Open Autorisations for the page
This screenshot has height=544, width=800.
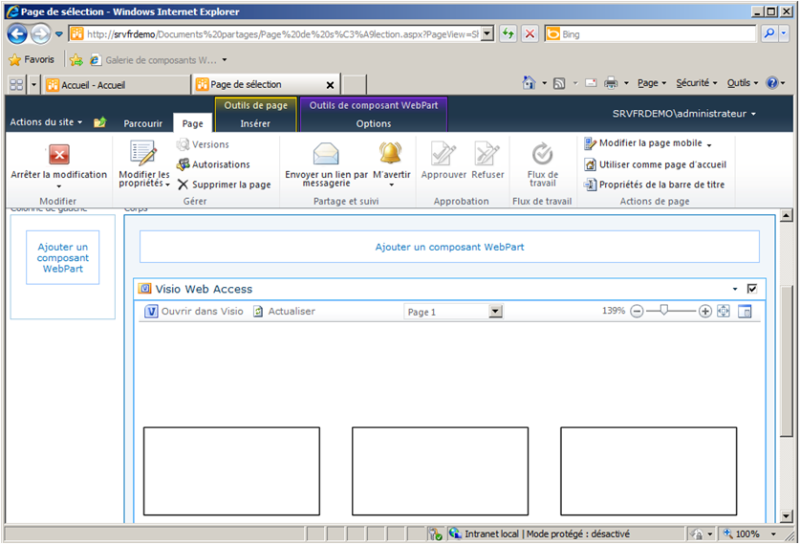pos(213,164)
